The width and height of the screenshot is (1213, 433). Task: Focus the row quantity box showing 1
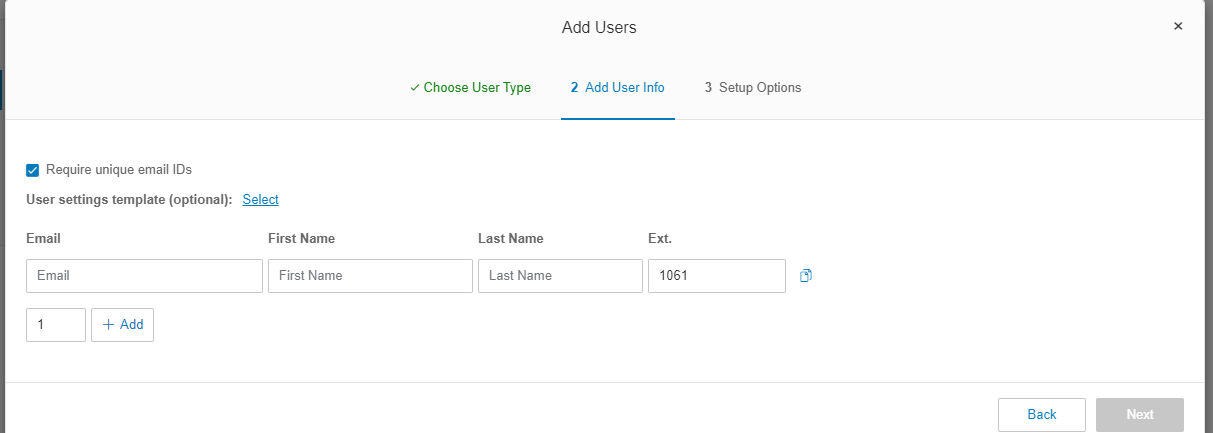(x=56, y=325)
